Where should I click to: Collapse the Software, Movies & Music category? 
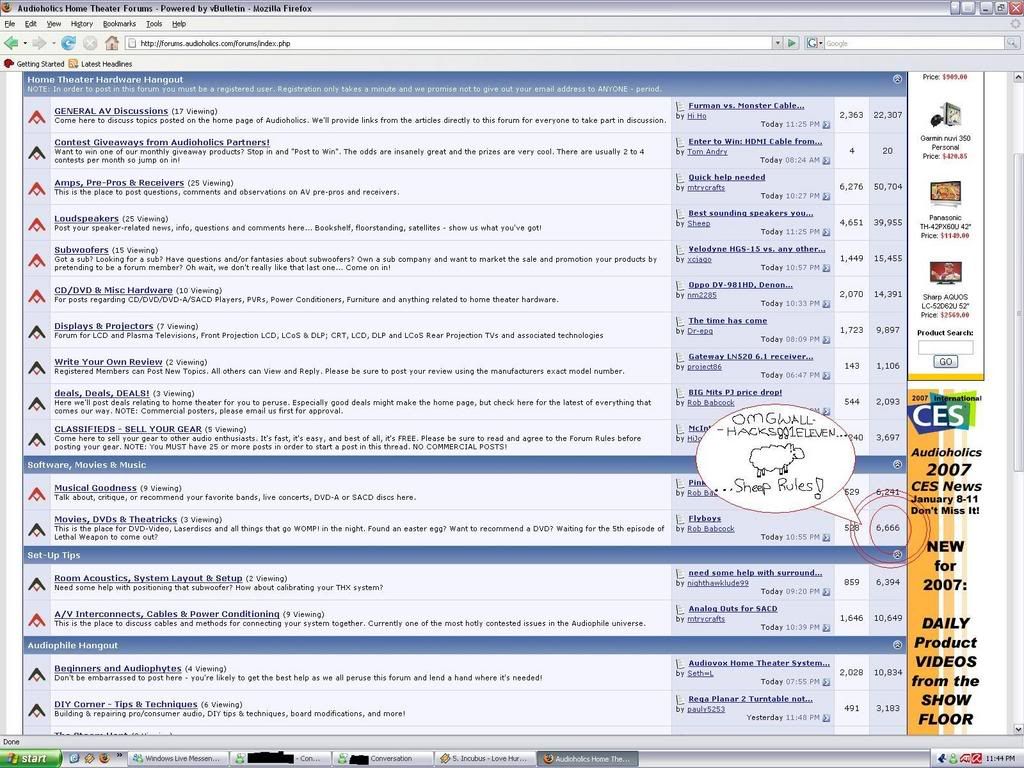coord(897,464)
